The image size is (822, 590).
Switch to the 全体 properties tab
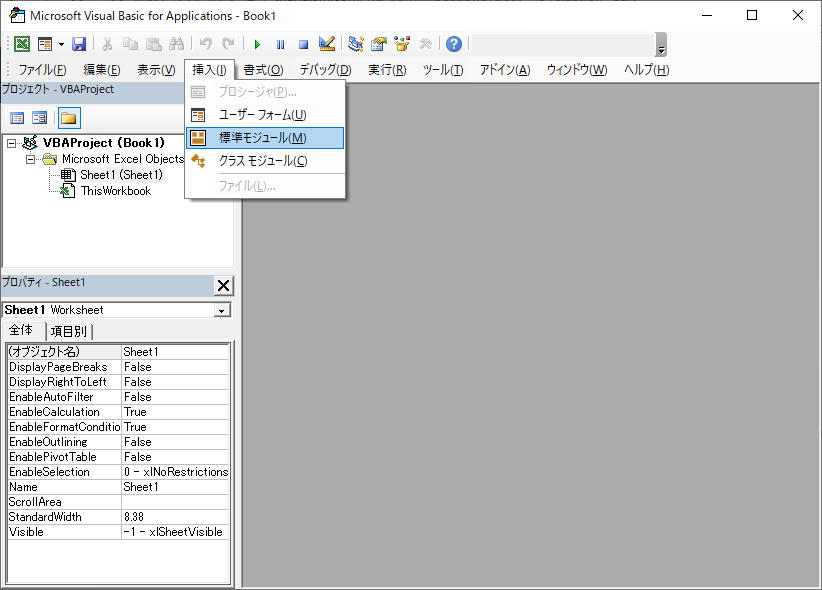[21, 330]
